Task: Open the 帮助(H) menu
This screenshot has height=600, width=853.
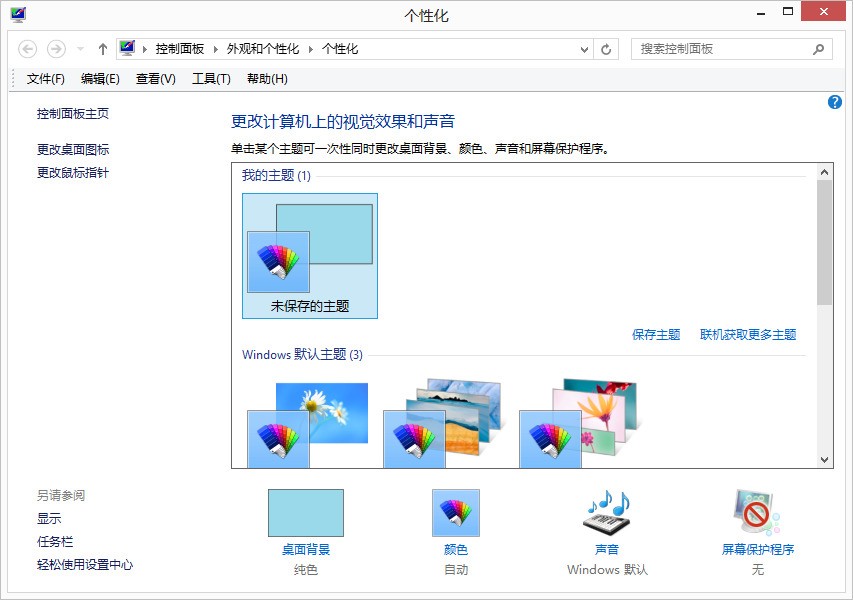Action: point(267,79)
